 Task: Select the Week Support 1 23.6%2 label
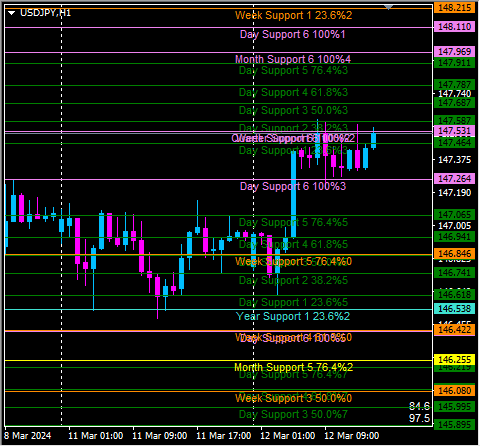293,15
